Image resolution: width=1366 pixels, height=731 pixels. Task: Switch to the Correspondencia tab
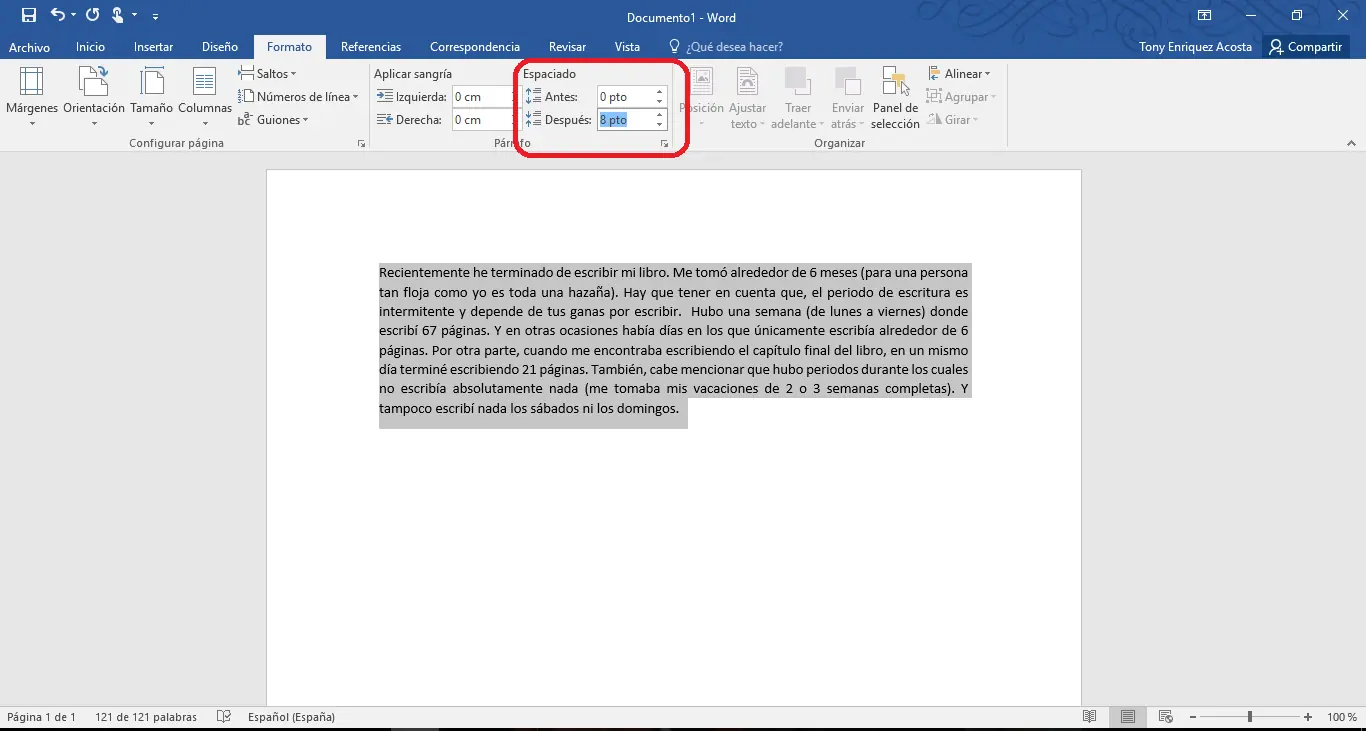pyautogui.click(x=477, y=47)
